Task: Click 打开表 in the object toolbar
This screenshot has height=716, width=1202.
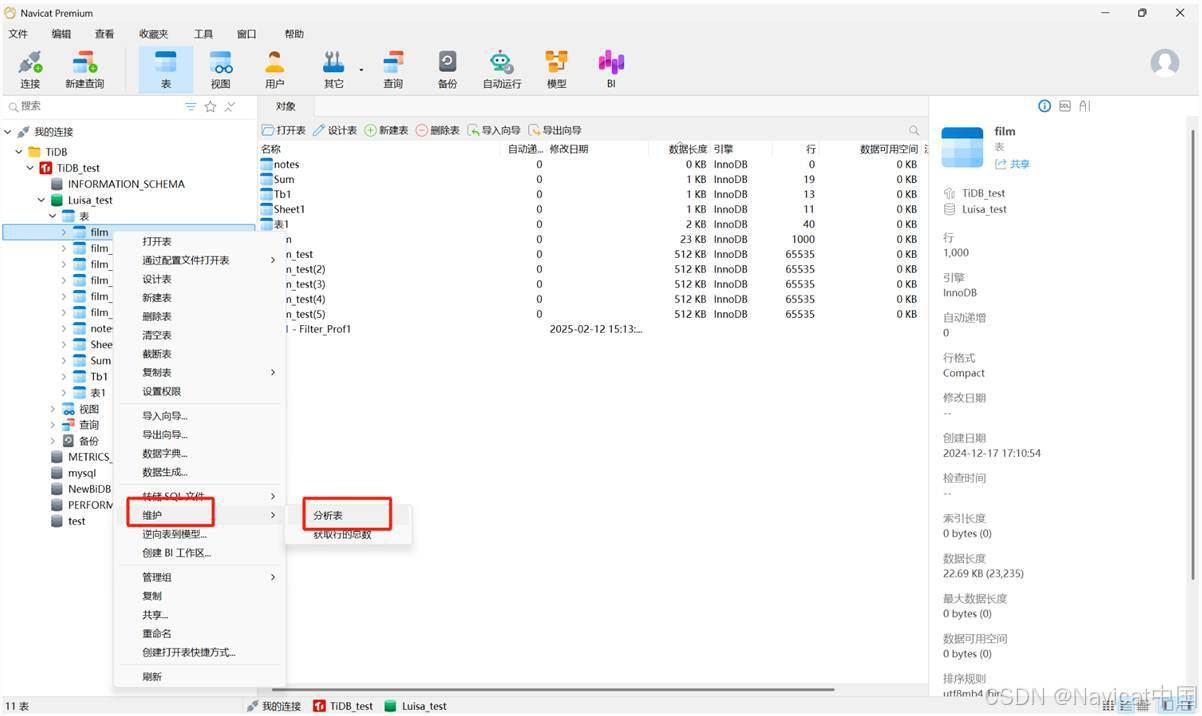Action: click(x=284, y=131)
